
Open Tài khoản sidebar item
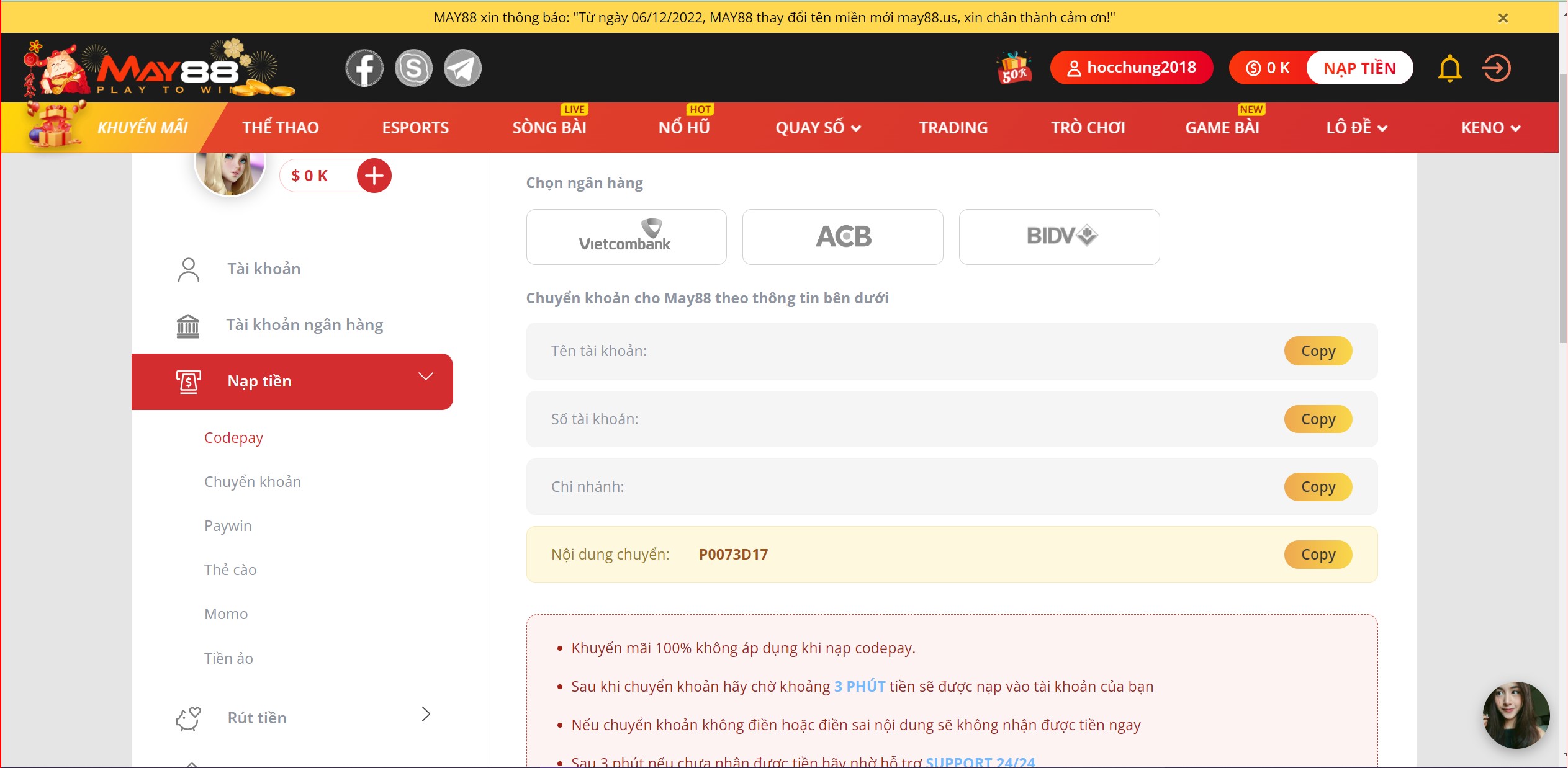pyautogui.click(x=264, y=269)
